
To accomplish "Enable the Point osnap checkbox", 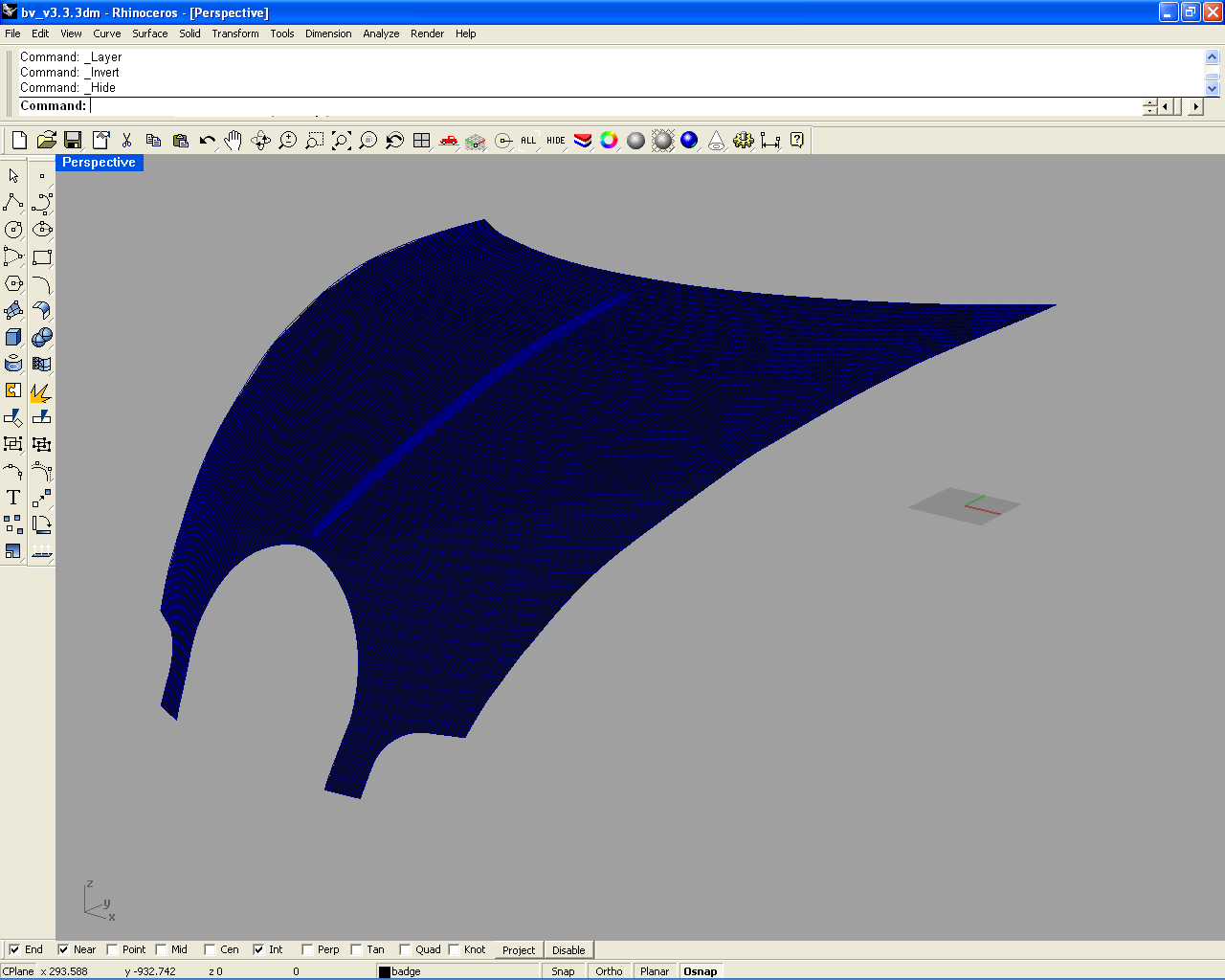I will coord(112,949).
